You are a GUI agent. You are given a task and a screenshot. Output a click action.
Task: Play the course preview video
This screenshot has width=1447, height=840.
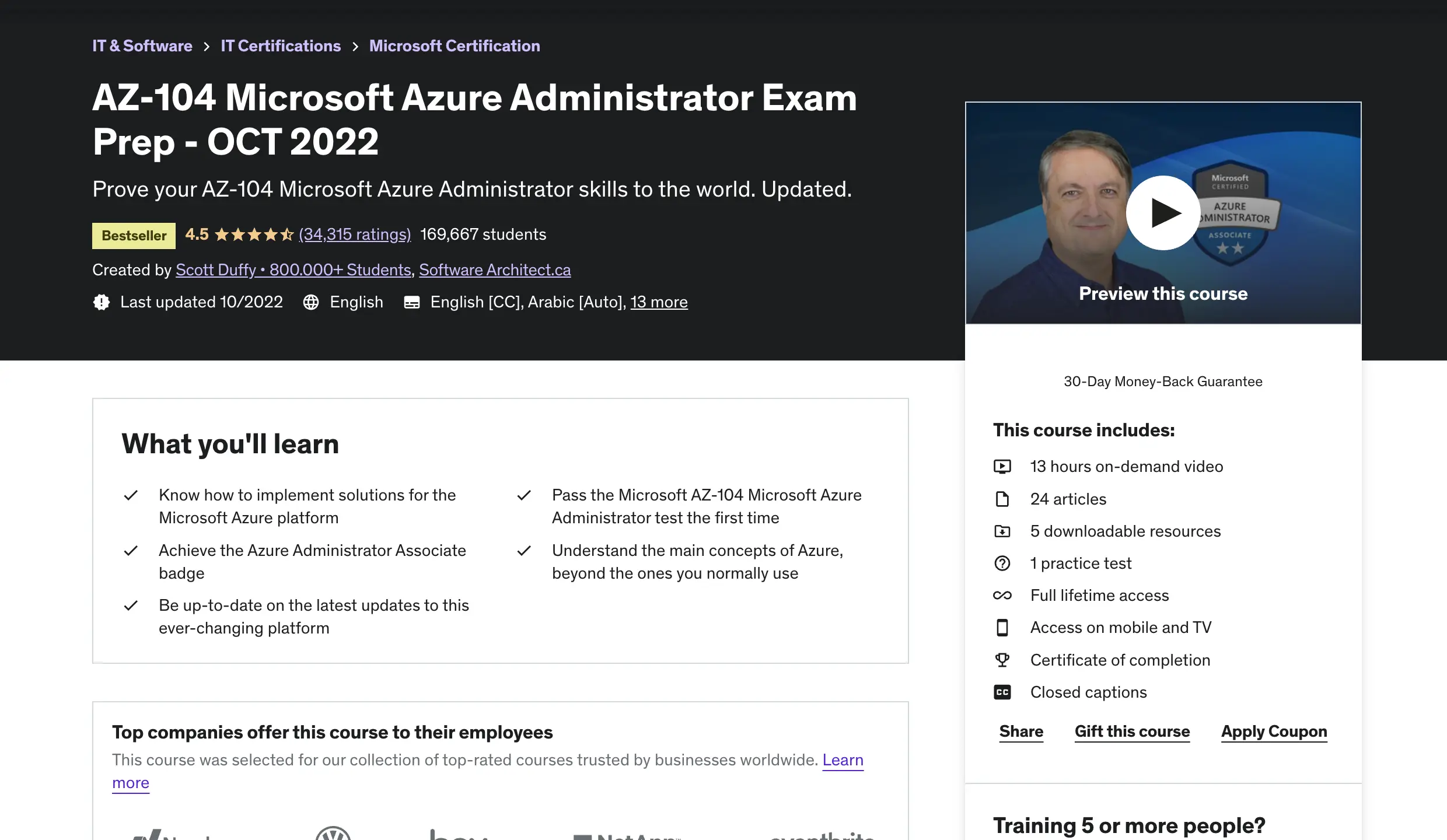(x=1163, y=213)
